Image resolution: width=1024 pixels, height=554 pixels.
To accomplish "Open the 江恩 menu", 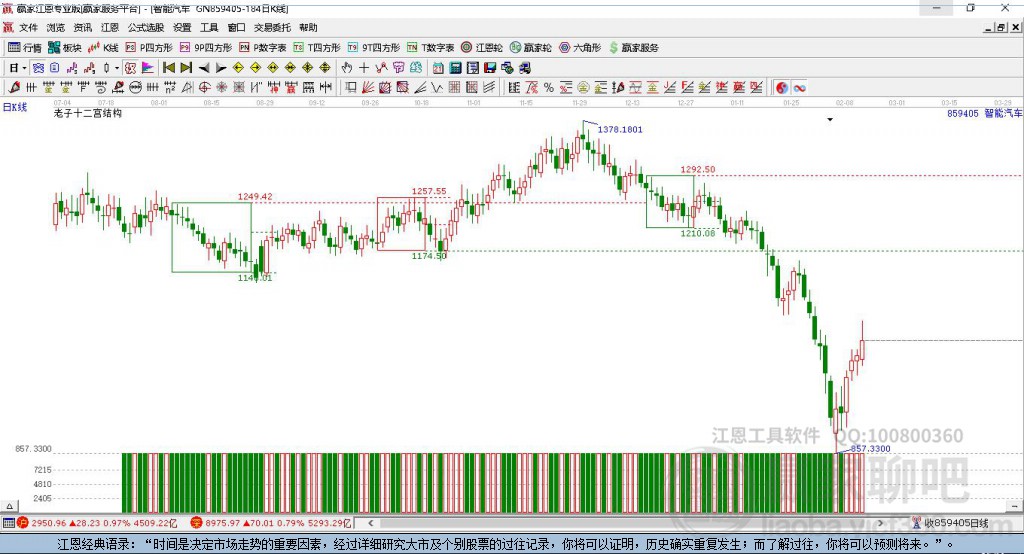I will pyautogui.click(x=110, y=27).
